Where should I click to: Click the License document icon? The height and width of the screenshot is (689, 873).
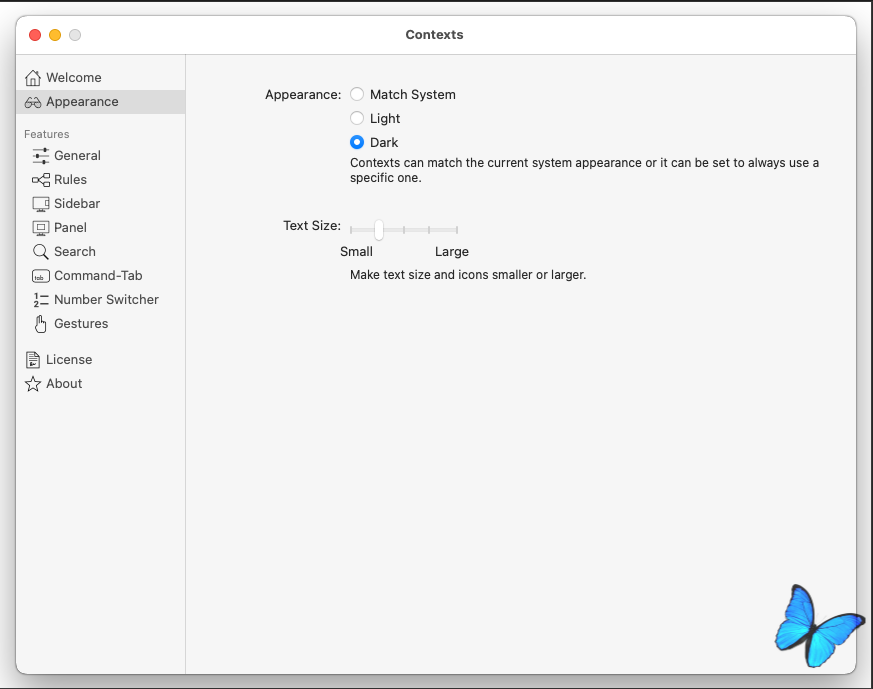(x=33, y=360)
